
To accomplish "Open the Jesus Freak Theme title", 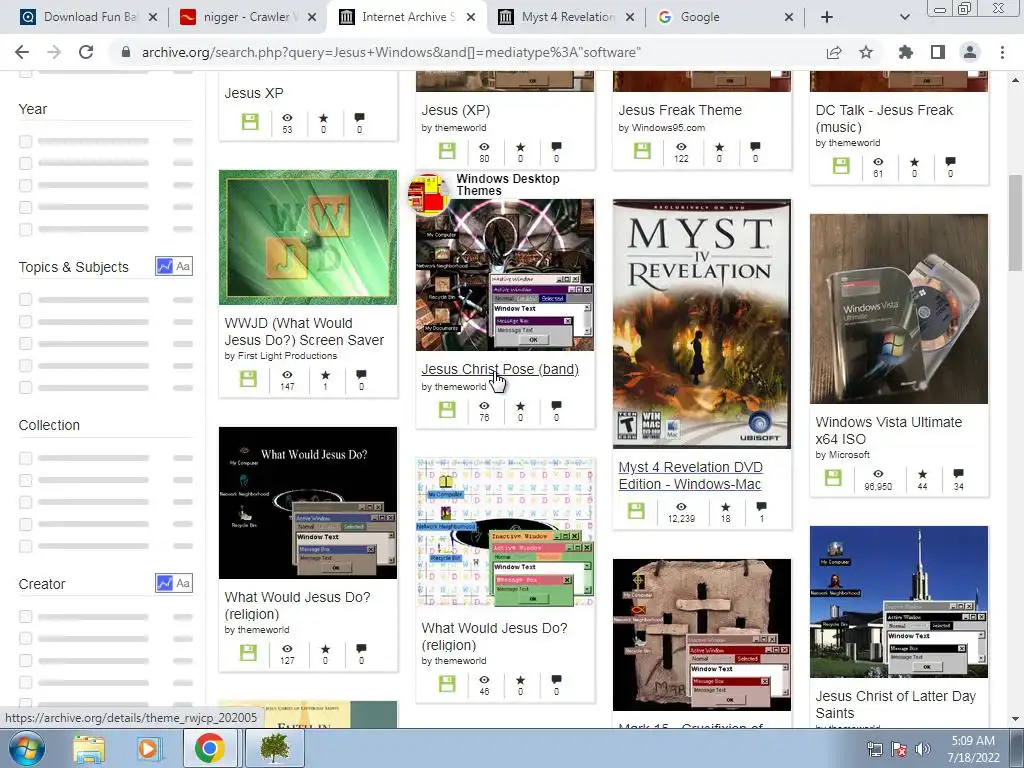I will click(x=680, y=110).
